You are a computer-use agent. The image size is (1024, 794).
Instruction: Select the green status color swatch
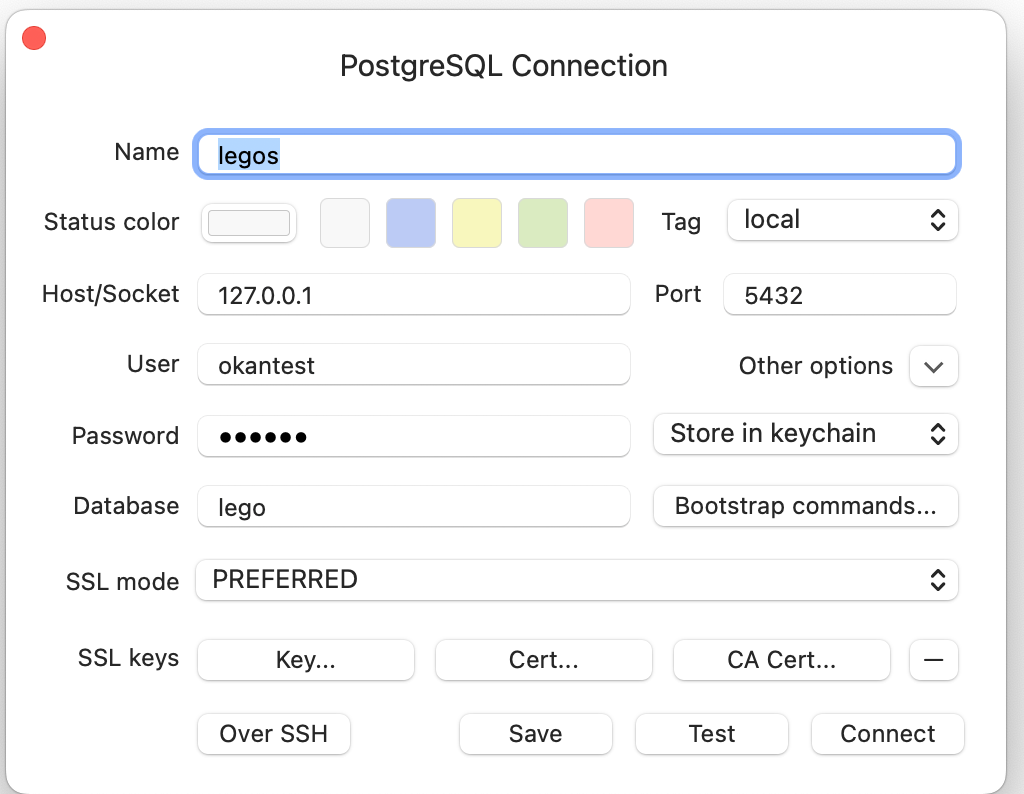pos(542,222)
